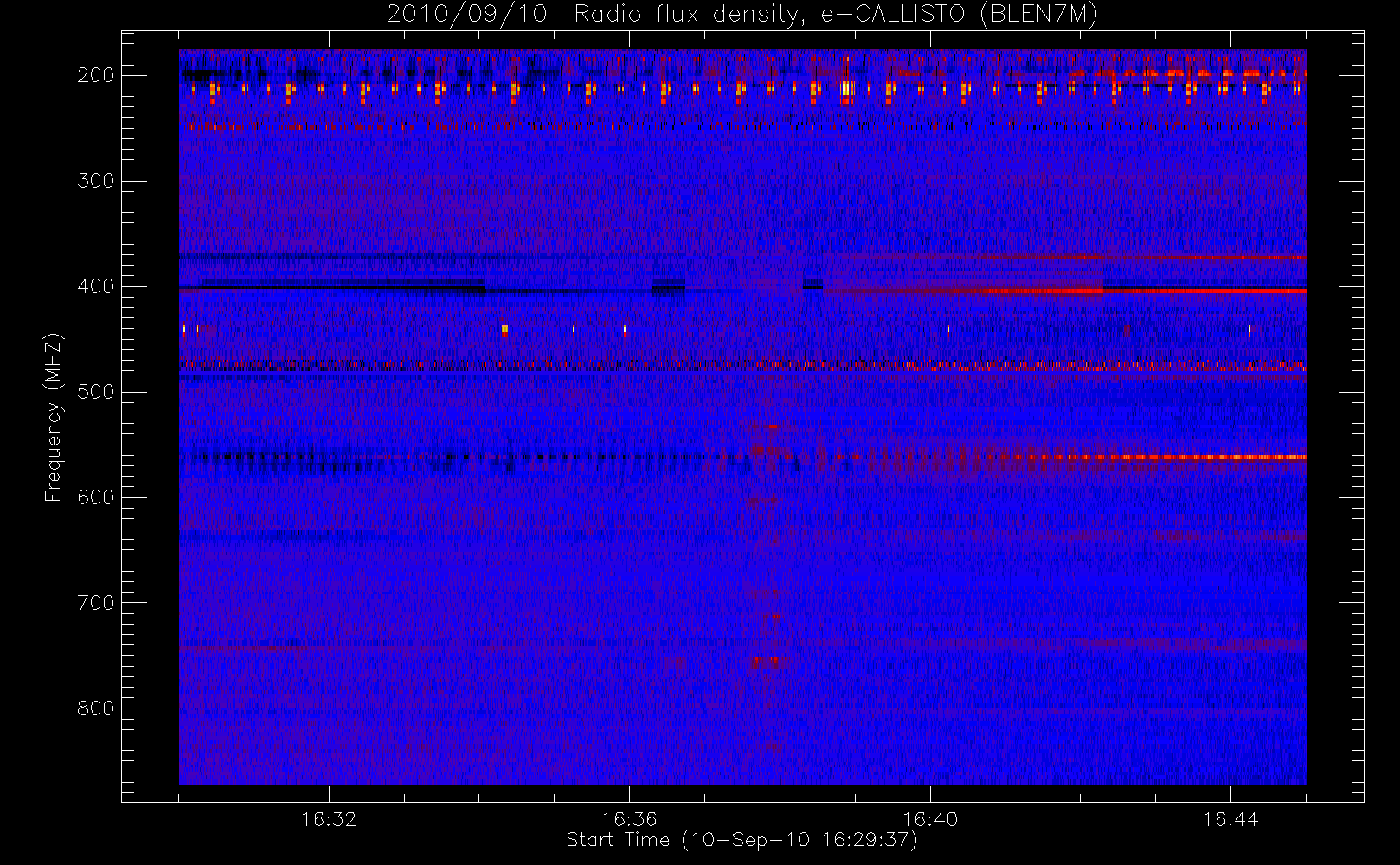Click the 16:36 time tick label
Viewport: 1400px width, 865px height.
pos(629,819)
